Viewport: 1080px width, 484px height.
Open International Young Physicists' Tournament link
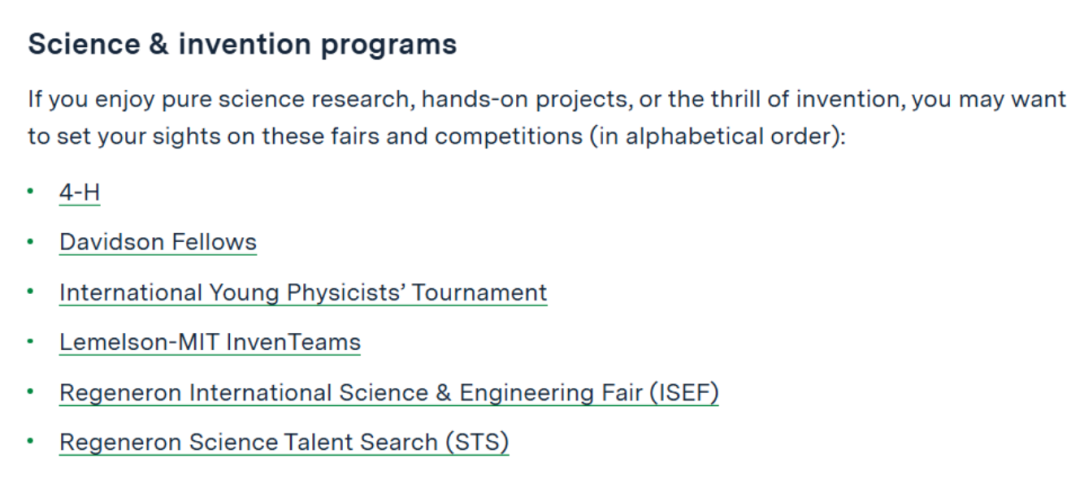point(303,292)
